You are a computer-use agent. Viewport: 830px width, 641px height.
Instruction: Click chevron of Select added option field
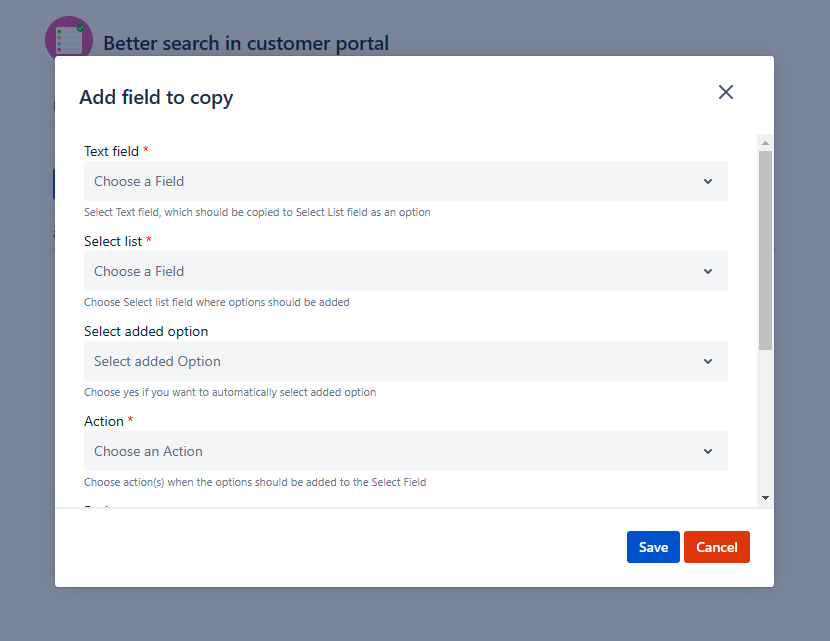pyautogui.click(x=708, y=362)
